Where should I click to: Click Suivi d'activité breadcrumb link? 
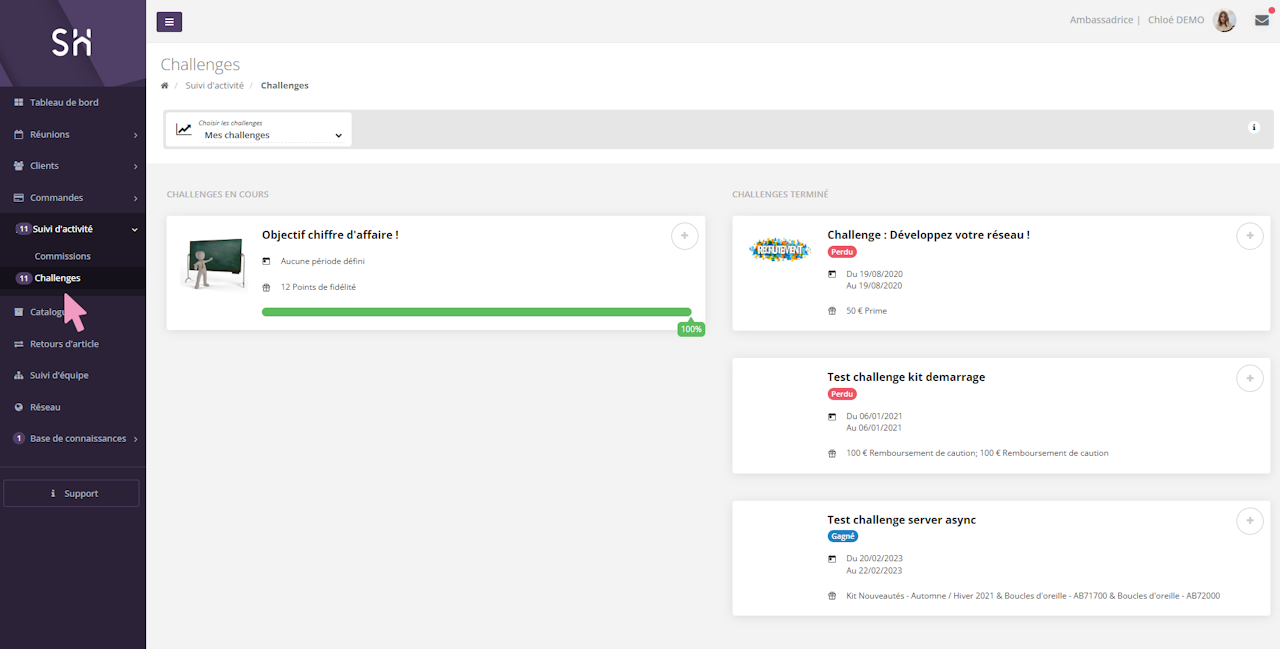214,86
